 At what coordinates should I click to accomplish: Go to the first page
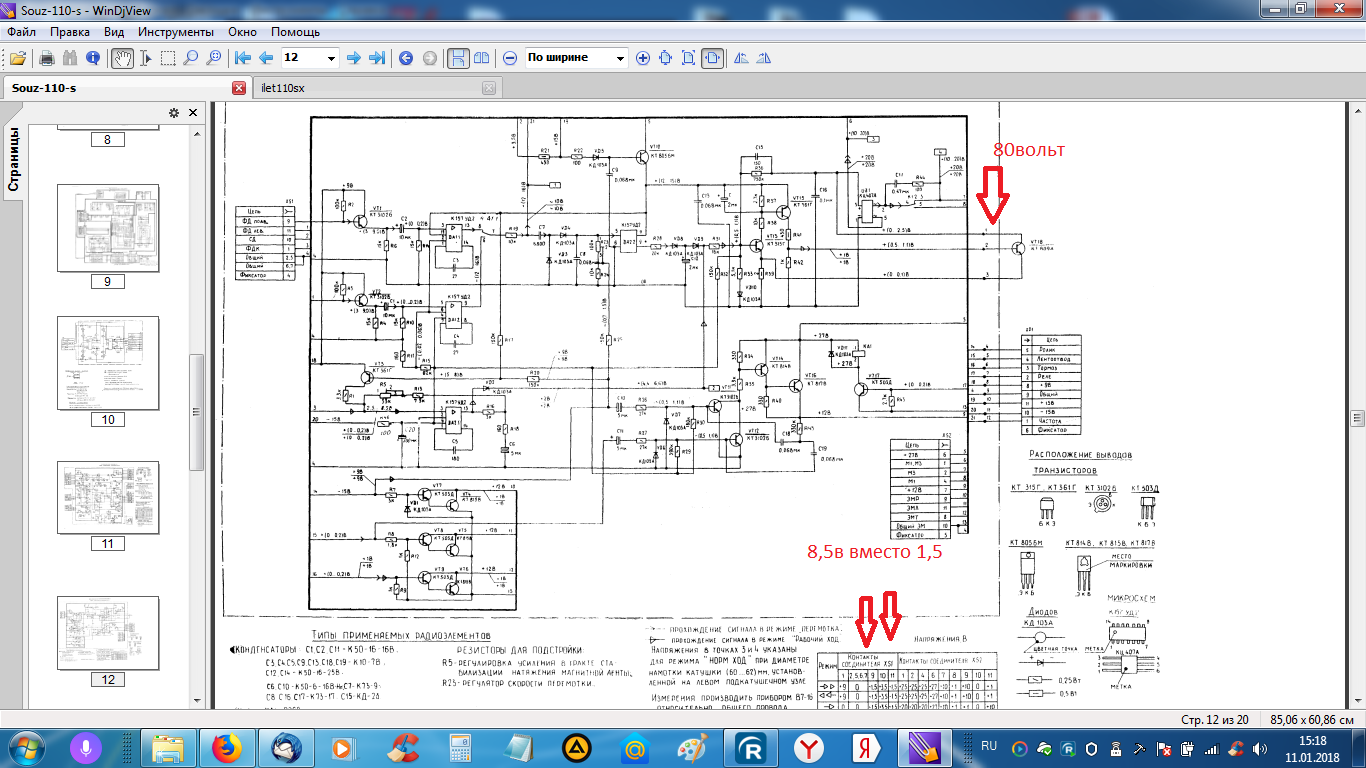(243, 58)
